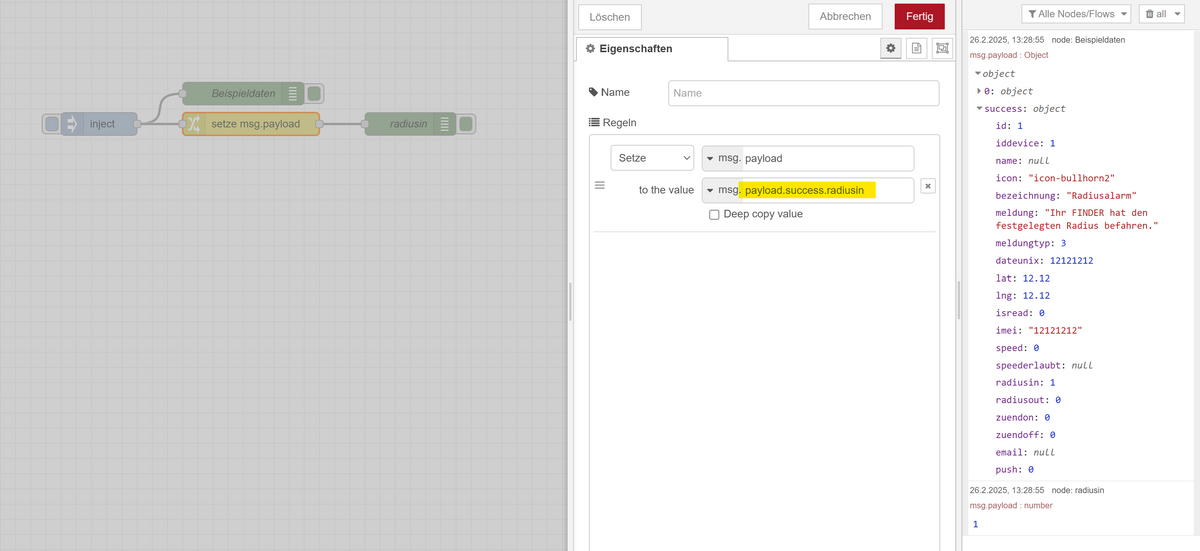Select the radiusin: 1 row

click(x=1025, y=382)
